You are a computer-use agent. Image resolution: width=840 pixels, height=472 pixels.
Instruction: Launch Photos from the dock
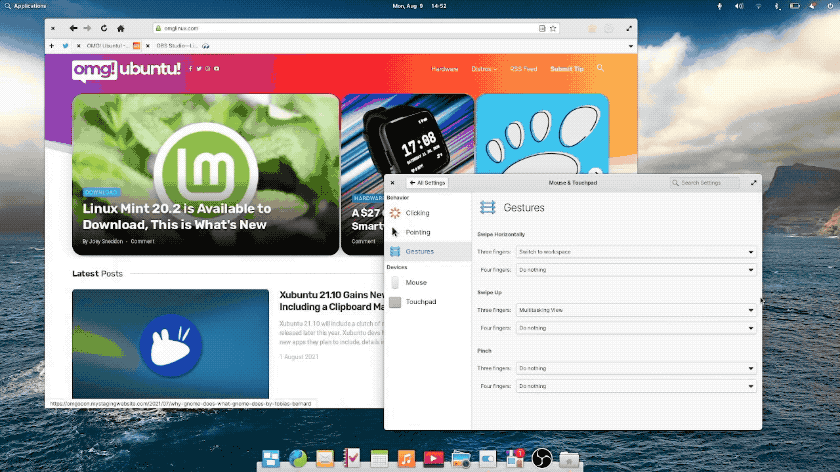pyautogui.click(x=461, y=459)
